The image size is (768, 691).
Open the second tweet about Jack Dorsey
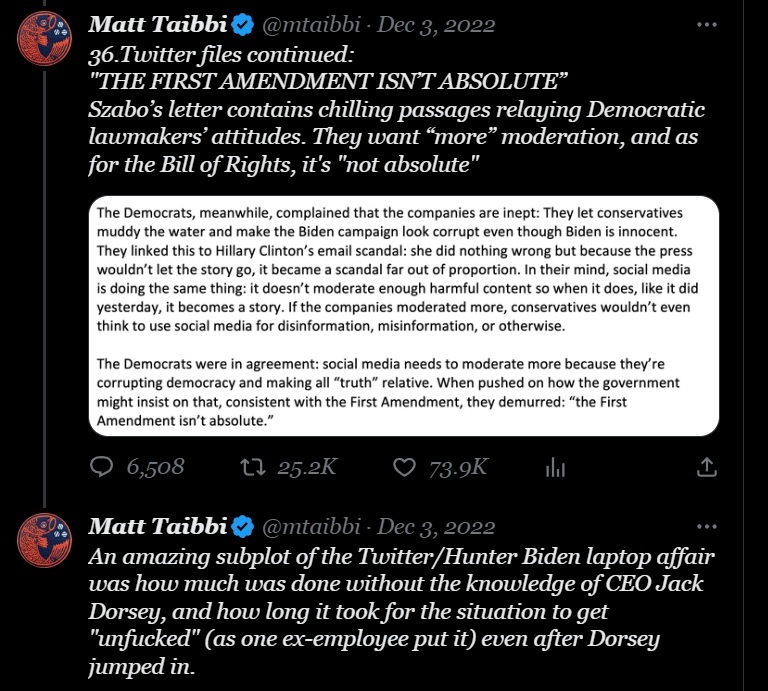pos(400,610)
